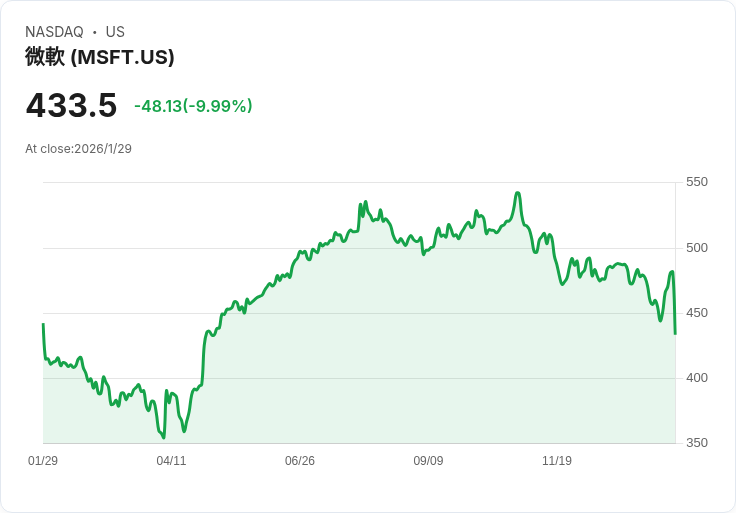
Task: Click the 09/09 date on x-axis
Action: tap(428, 461)
